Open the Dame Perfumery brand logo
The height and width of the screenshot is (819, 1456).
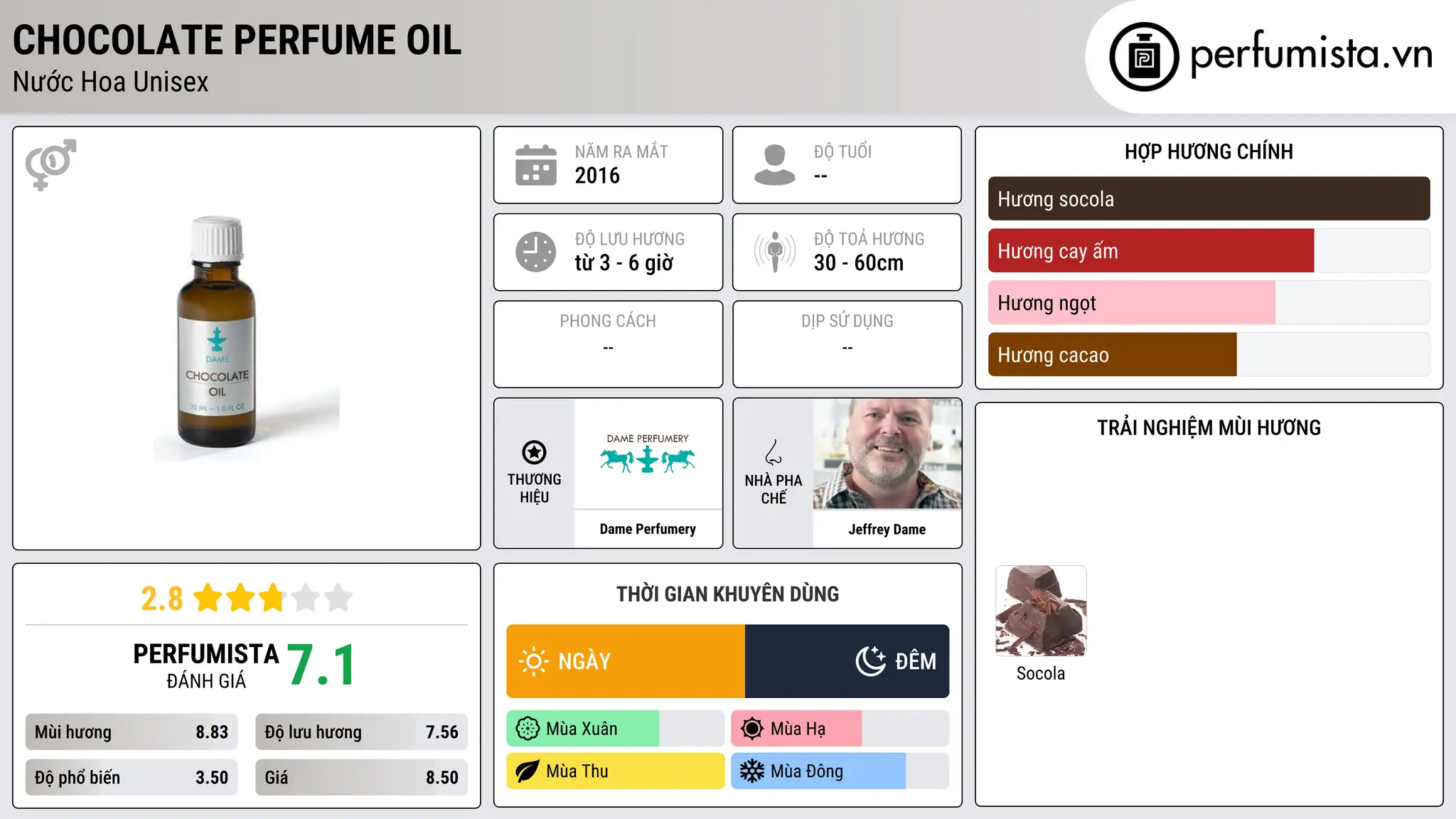tap(648, 454)
